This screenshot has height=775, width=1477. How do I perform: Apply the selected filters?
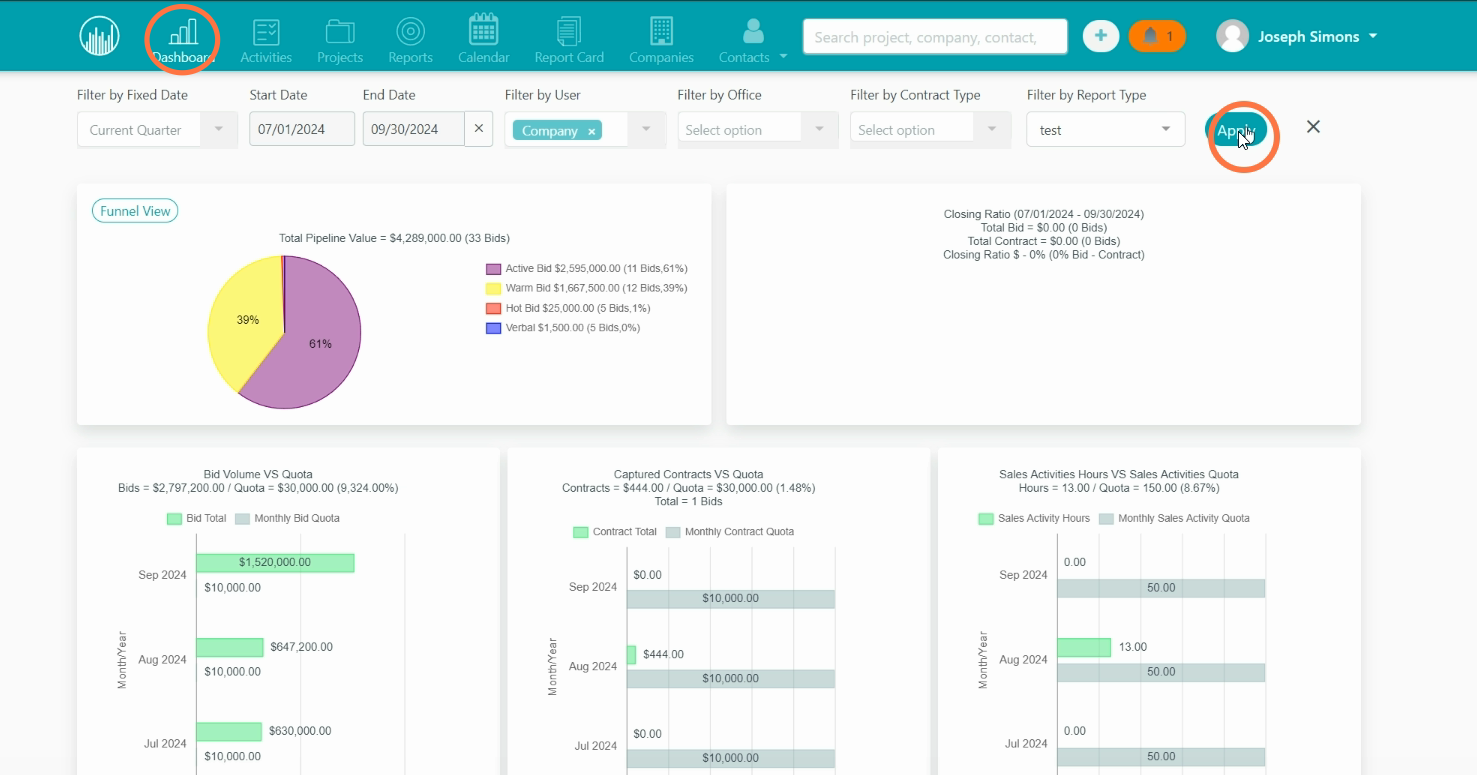click(1236, 130)
